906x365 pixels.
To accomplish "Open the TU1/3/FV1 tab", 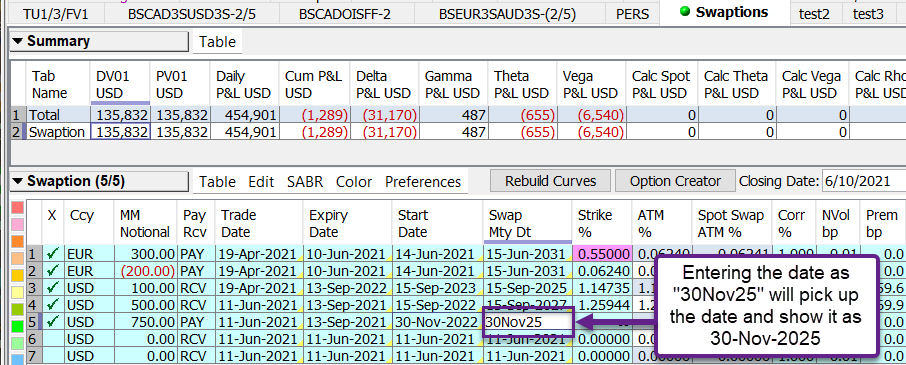I will (x=55, y=13).
